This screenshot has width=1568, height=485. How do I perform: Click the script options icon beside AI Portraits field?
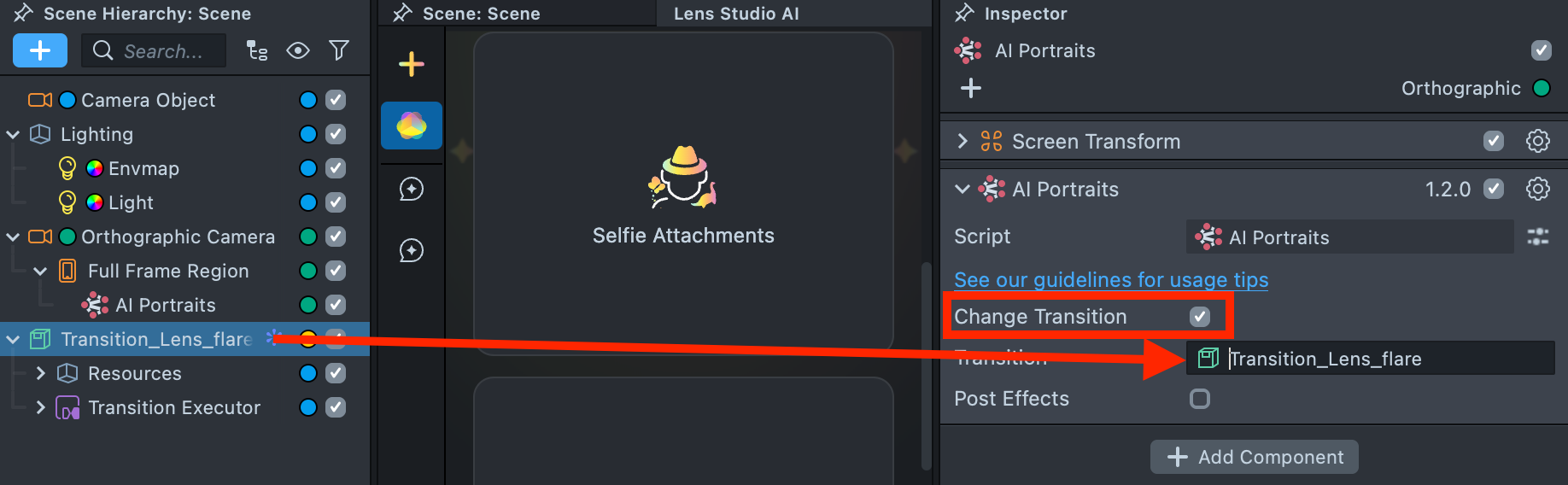(1537, 237)
